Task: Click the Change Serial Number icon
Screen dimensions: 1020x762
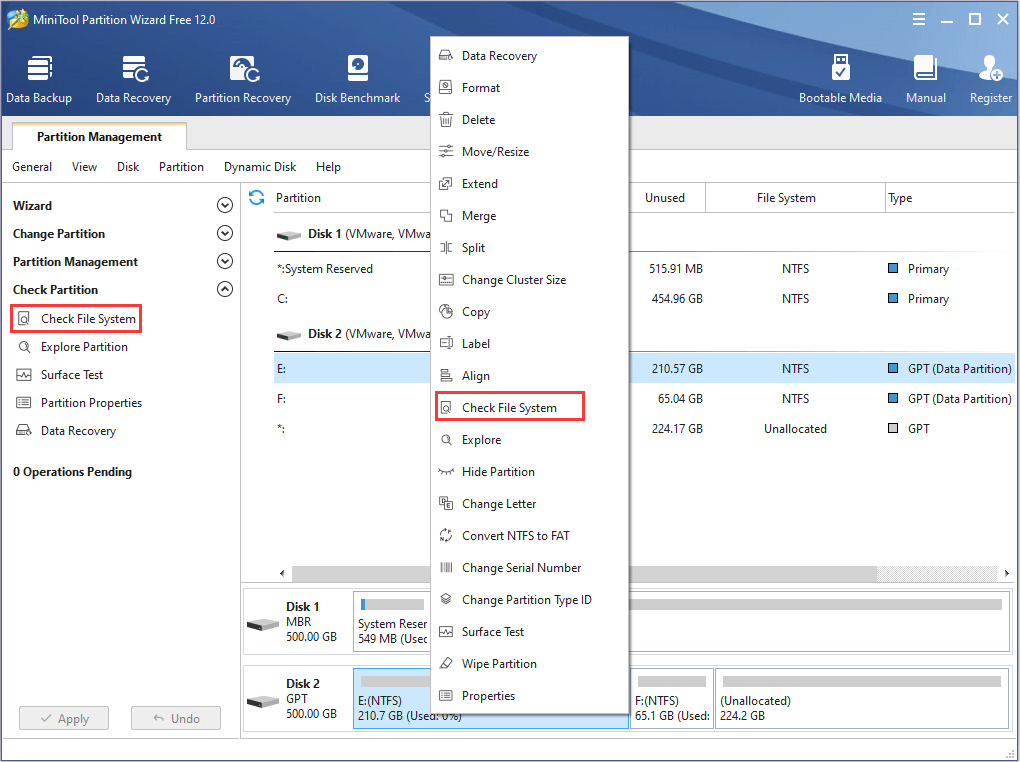Action: (x=446, y=567)
